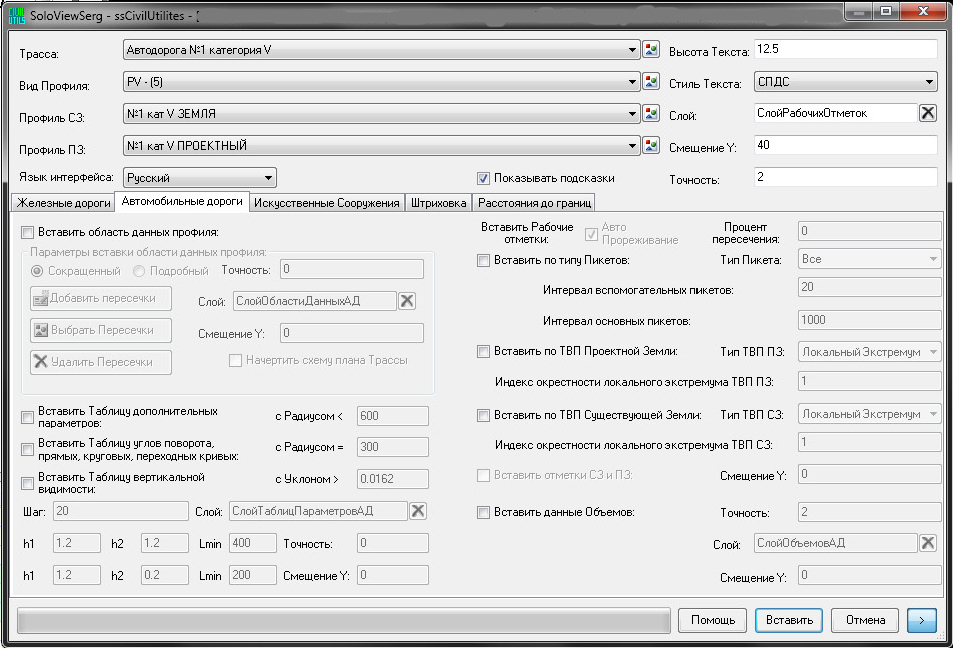Viewport: 953px width, 648px height.
Task: Click the pick icon next to the Трасса dropdown
Action: pos(652,50)
